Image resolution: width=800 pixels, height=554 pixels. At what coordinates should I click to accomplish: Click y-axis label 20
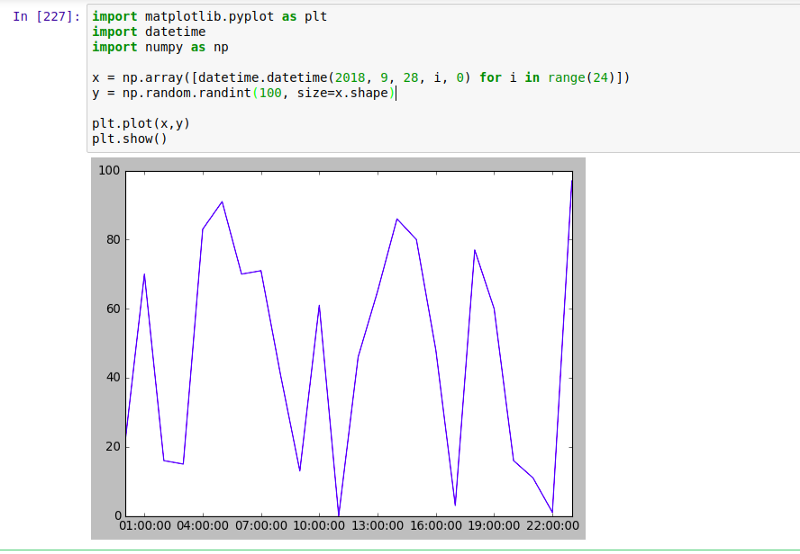pyautogui.click(x=113, y=447)
